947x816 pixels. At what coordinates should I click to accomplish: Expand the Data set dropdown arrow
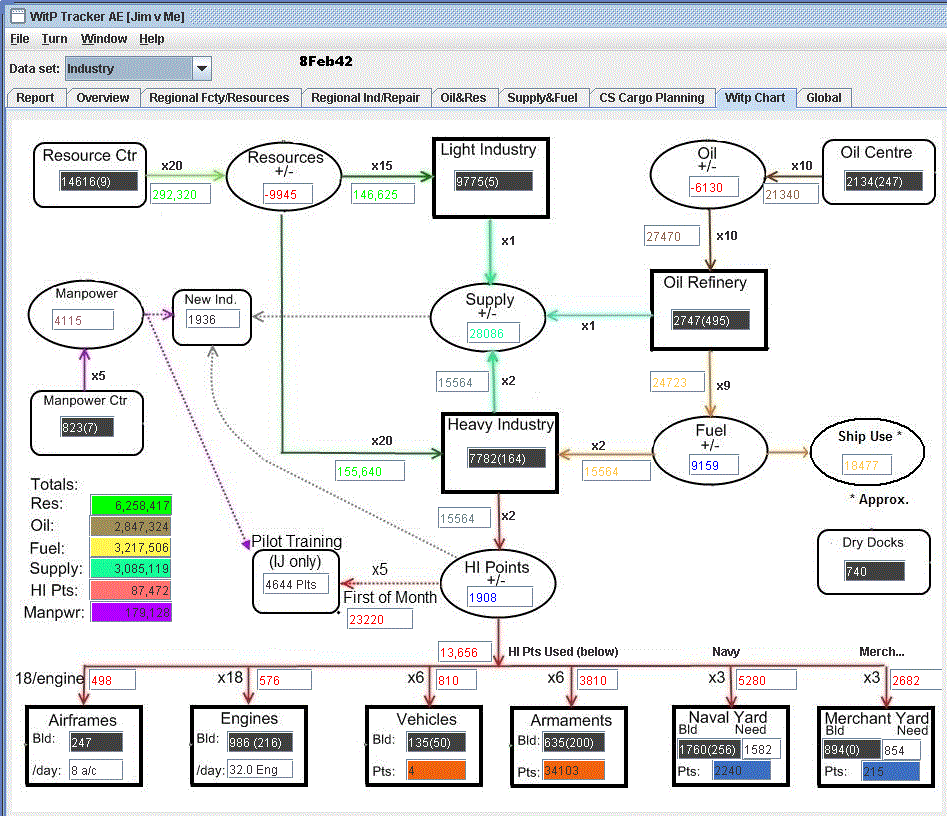(x=202, y=68)
